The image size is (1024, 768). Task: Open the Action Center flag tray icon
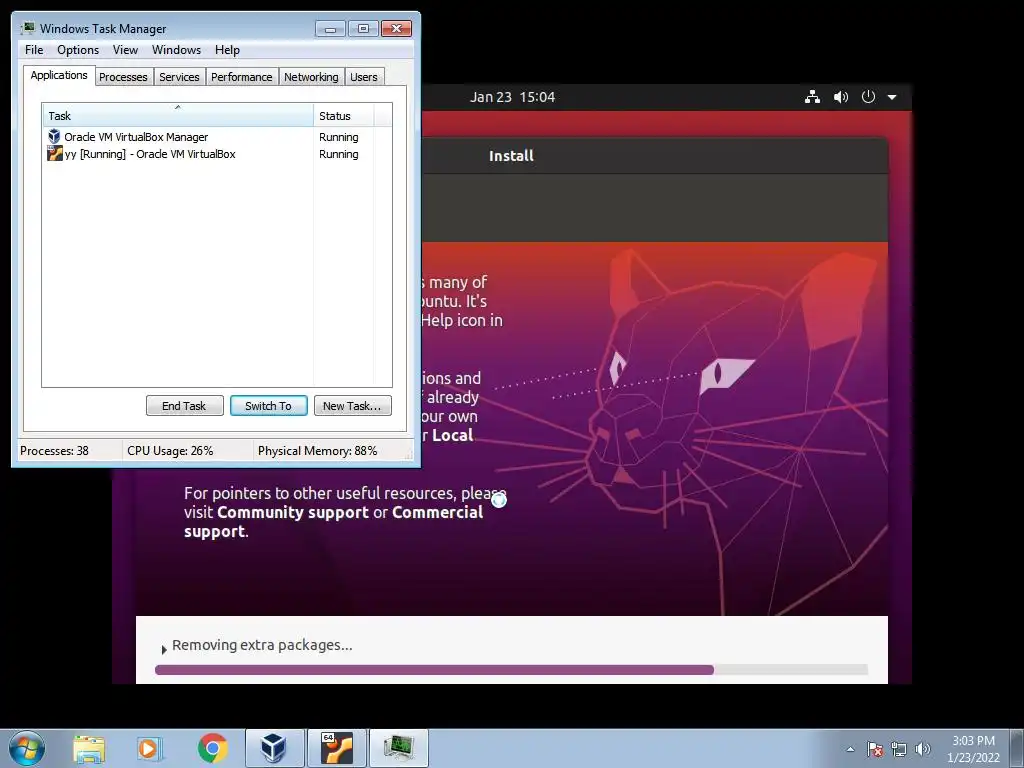click(875, 749)
